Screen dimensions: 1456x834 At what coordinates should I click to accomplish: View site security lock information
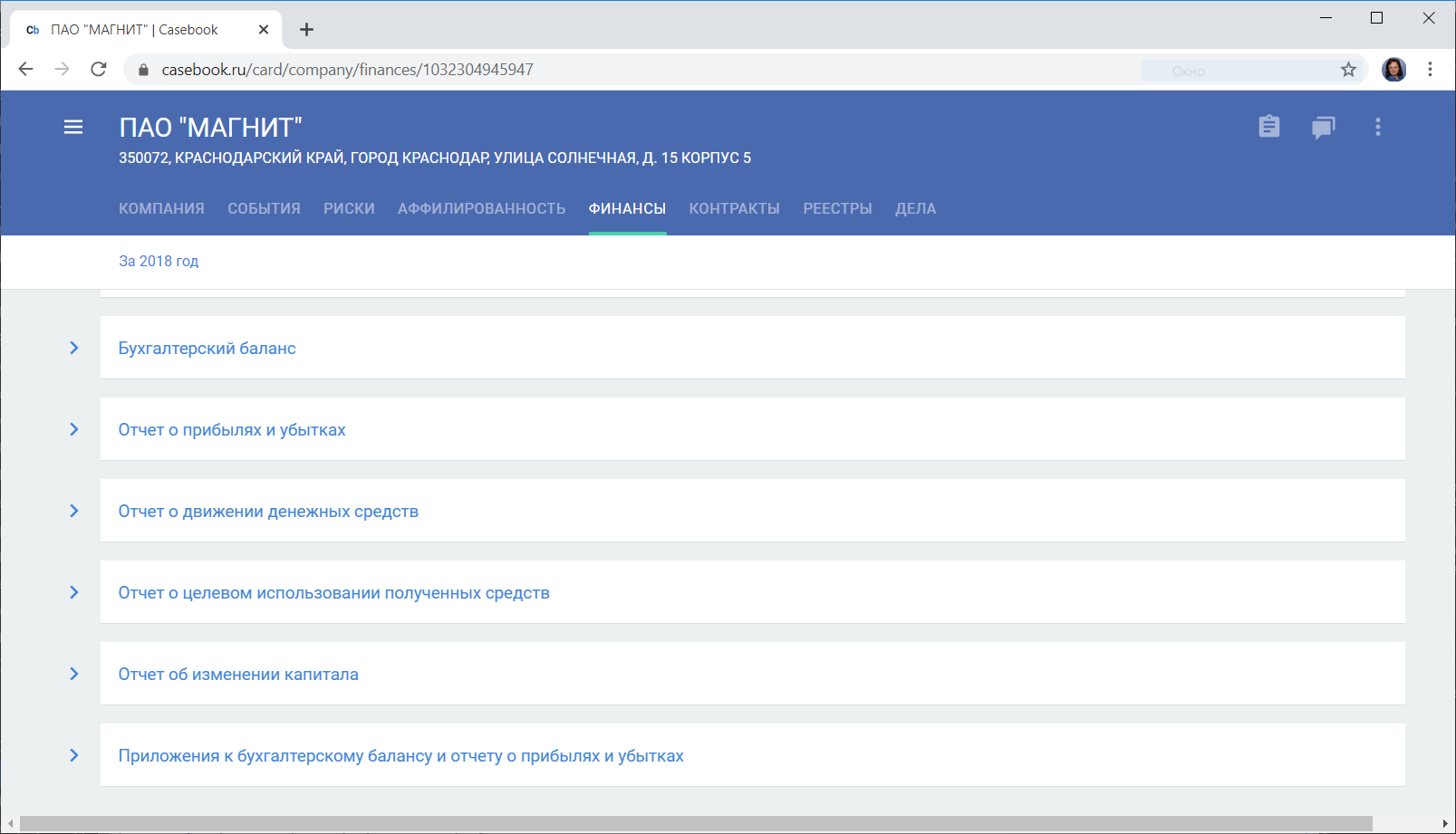coord(143,70)
